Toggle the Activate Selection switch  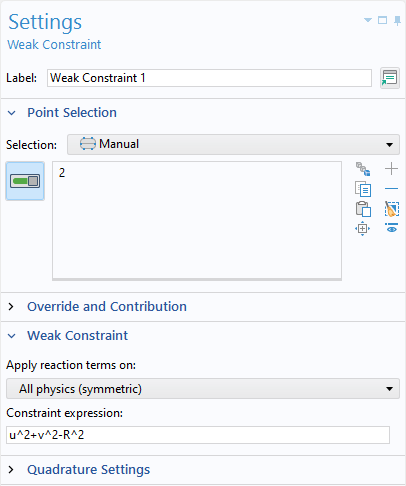pyautogui.click(x=25, y=181)
